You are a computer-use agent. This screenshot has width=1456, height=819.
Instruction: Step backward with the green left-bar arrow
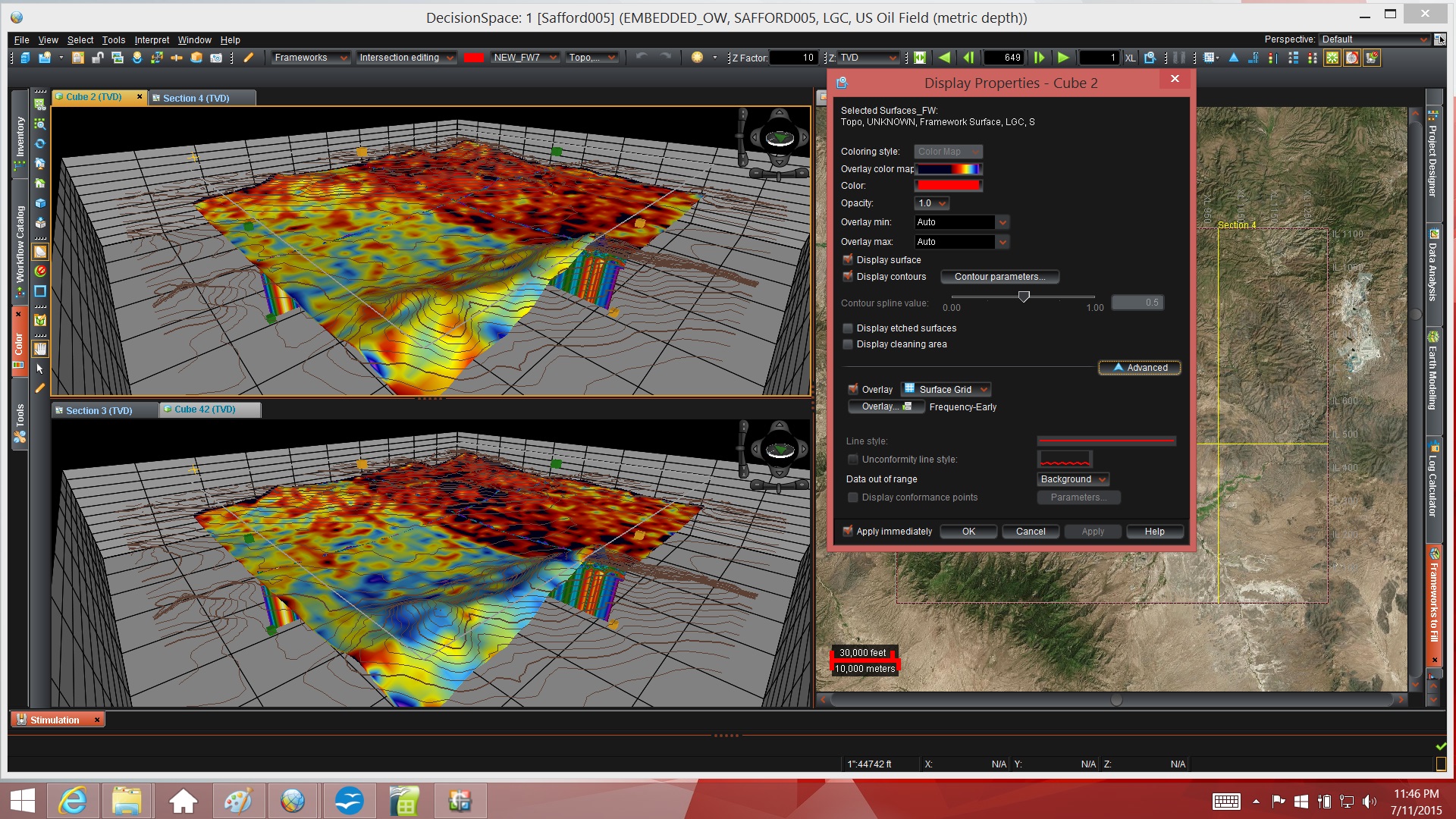pos(968,58)
